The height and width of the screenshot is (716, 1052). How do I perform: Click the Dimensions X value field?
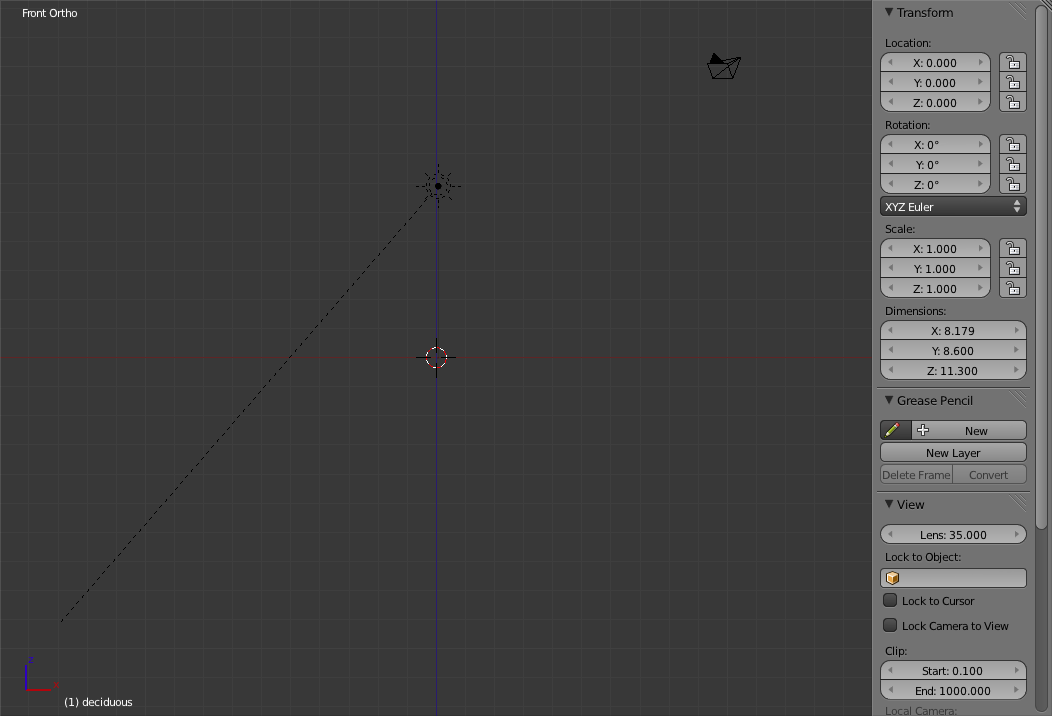[953, 330]
